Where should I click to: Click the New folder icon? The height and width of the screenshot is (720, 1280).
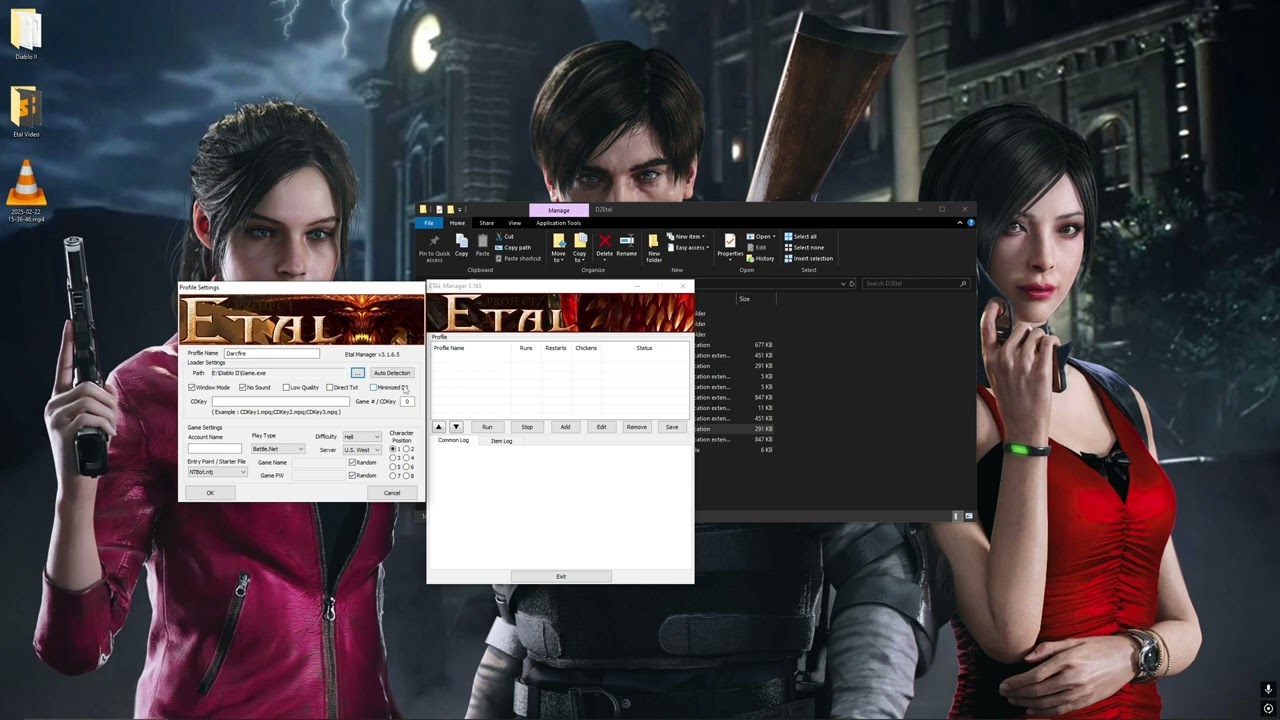click(x=654, y=248)
